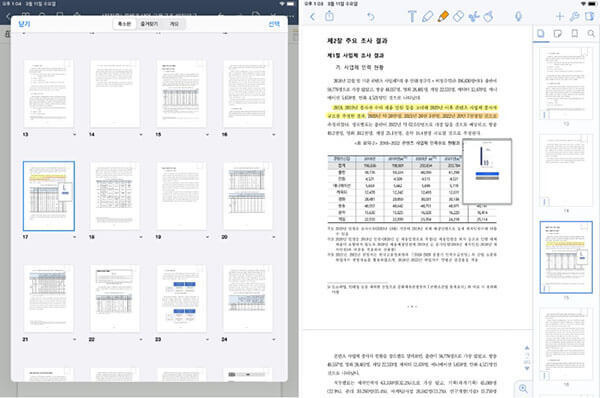Close the thumbnail panel with 닫기

(x=24, y=24)
